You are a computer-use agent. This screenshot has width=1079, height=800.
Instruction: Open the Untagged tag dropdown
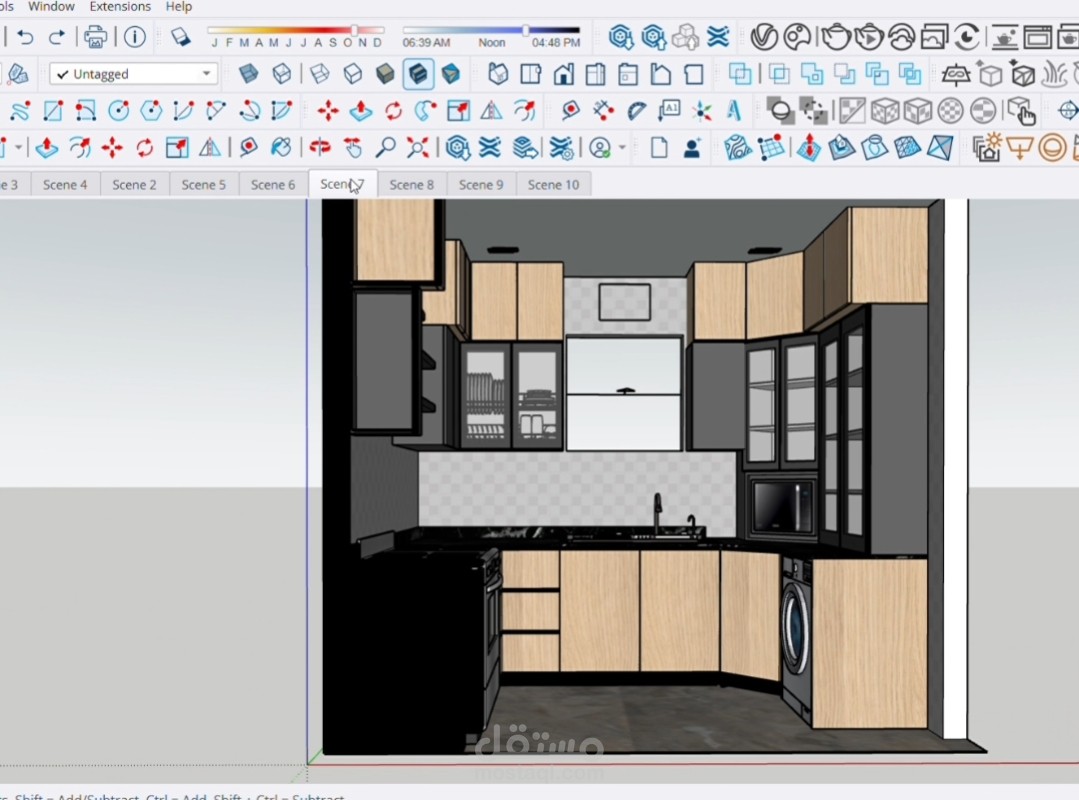pos(133,74)
